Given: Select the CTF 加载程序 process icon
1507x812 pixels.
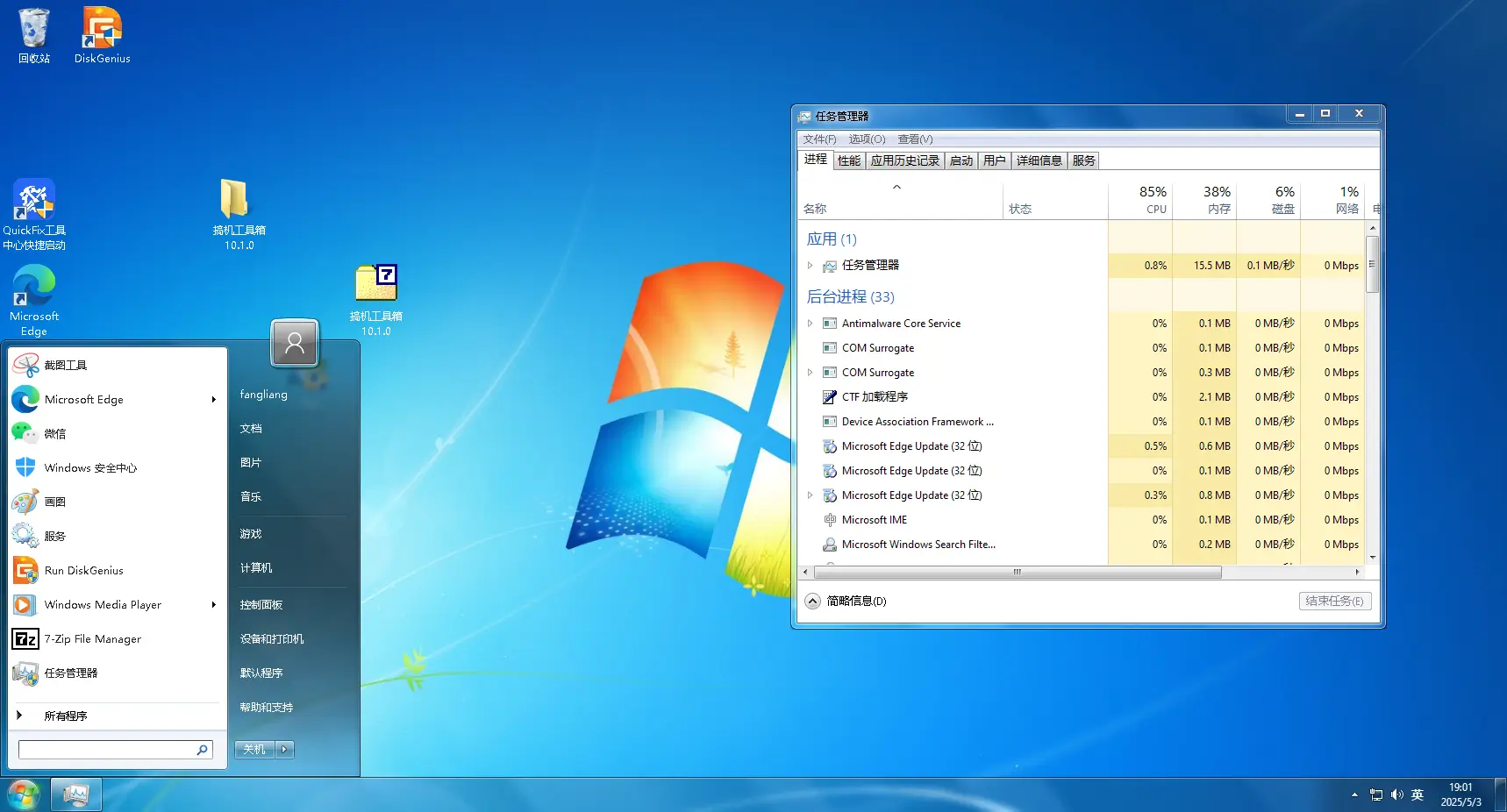Looking at the screenshot, I should pos(830,397).
